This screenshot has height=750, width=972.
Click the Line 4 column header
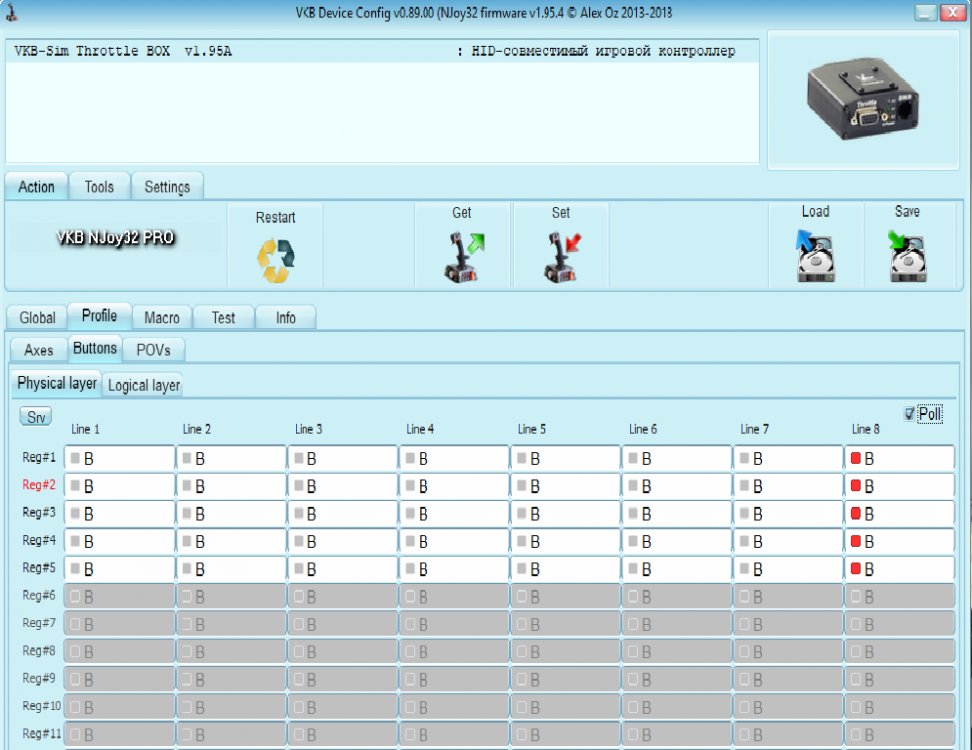[x=420, y=429]
